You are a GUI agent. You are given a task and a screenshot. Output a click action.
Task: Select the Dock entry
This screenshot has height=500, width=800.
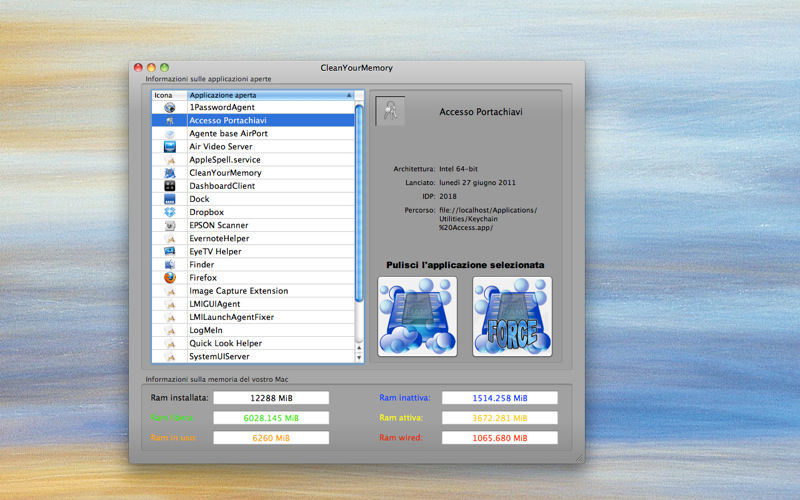[253, 199]
